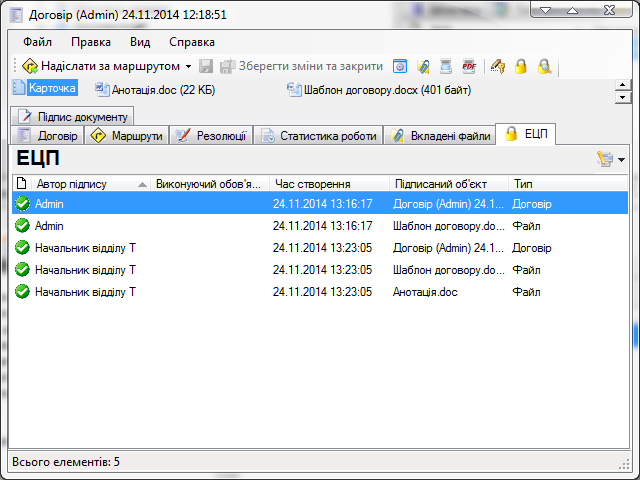Click the padlock with magnifier toolbar icon
Image resolution: width=640 pixels, height=480 pixels.
click(544, 66)
